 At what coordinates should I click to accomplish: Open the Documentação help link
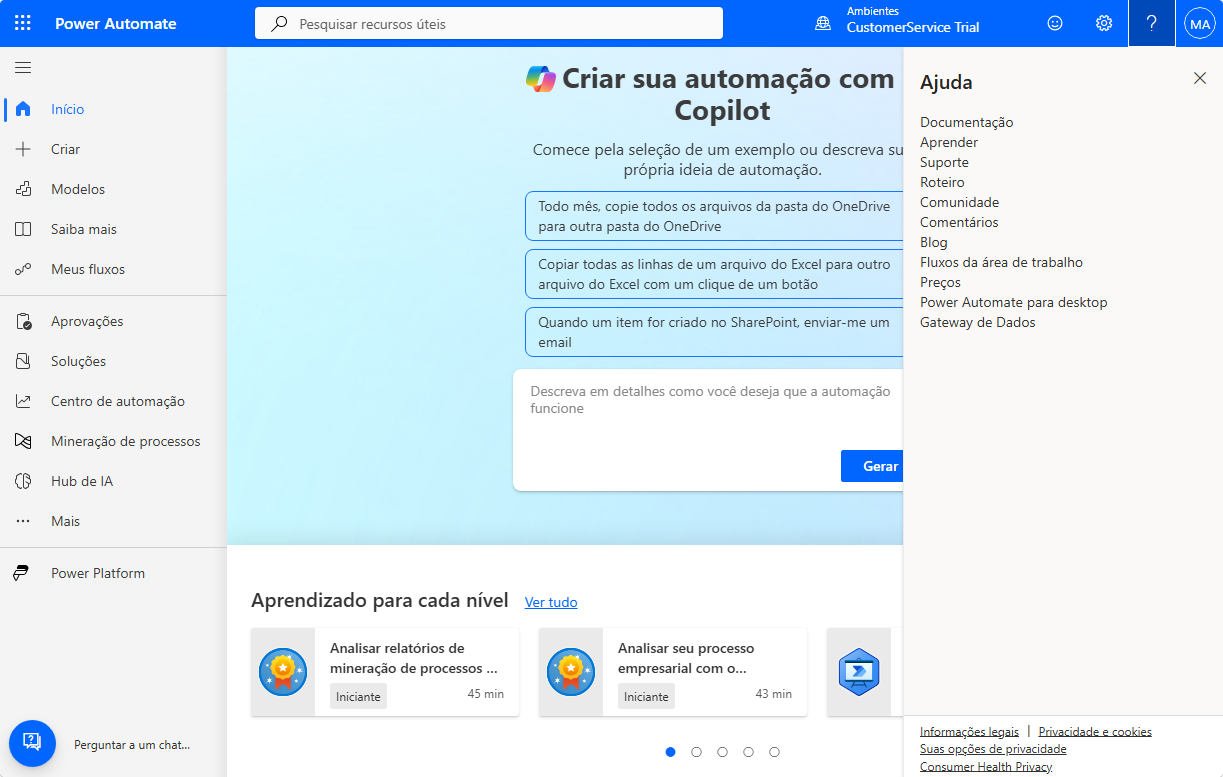point(967,122)
